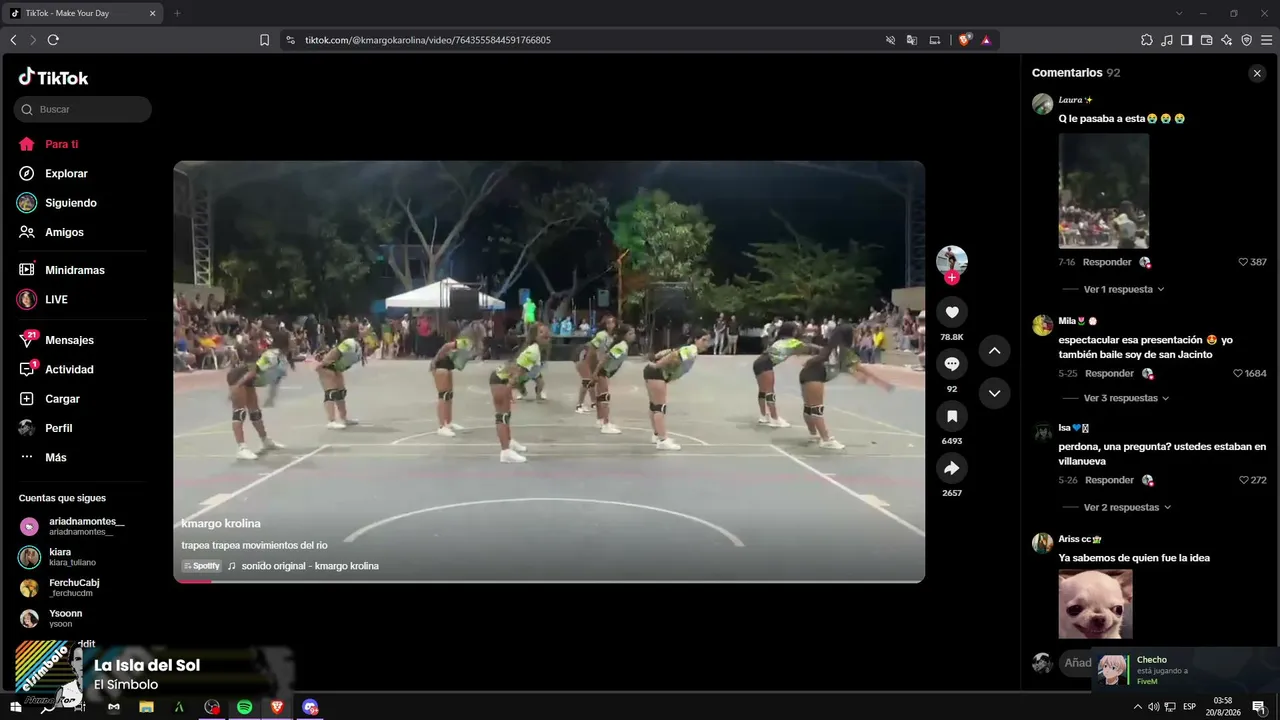Like the video with the heart icon
This screenshot has height=720, width=1280.
(x=951, y=312)
